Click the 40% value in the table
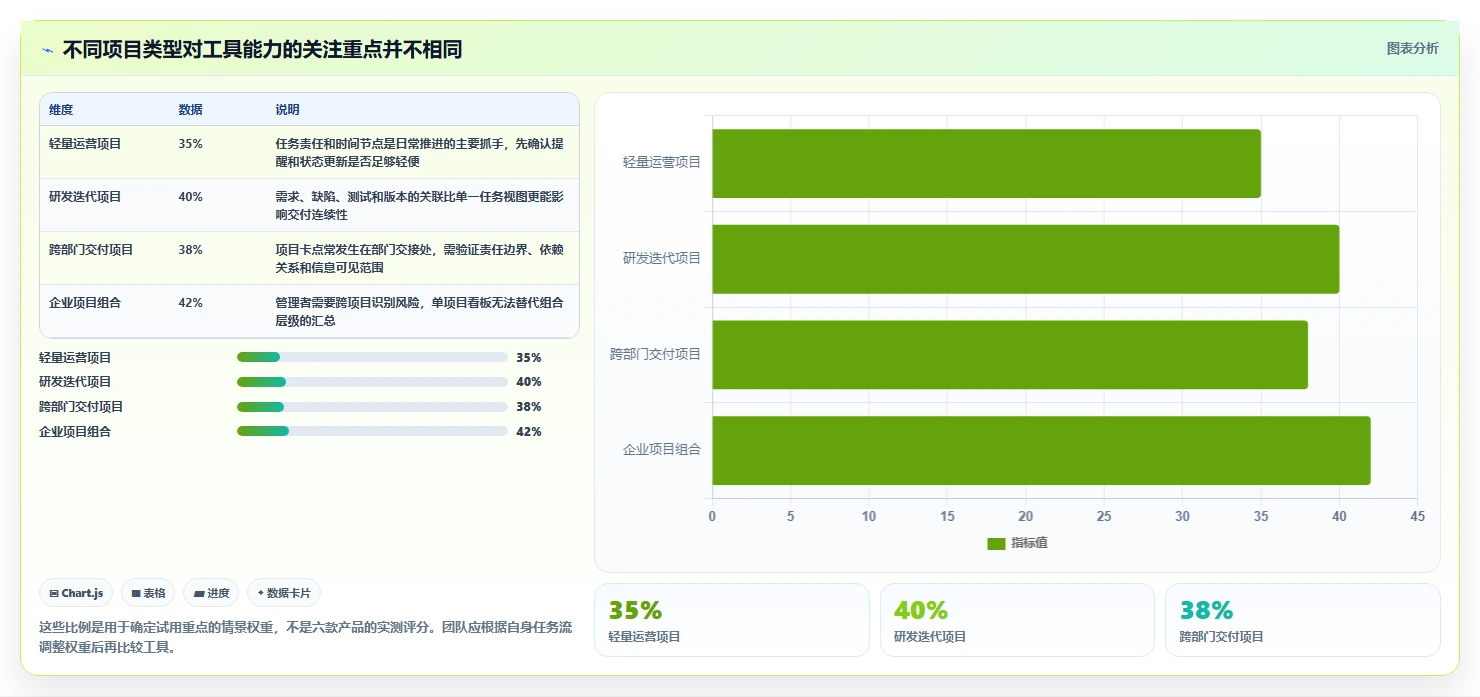 click(190, 197)
